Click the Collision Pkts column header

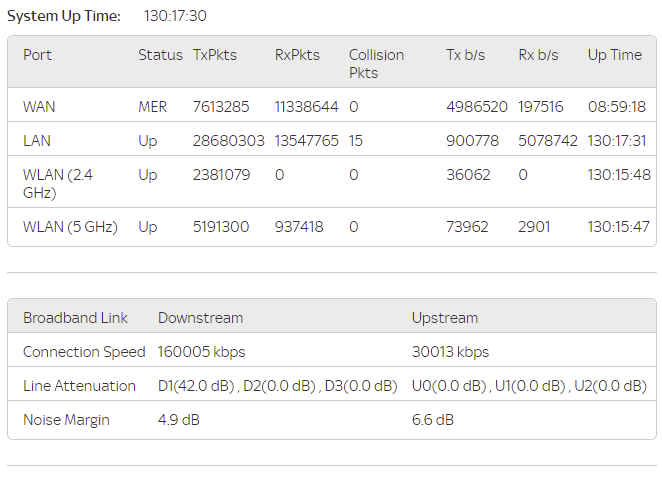tap(375, 63)
